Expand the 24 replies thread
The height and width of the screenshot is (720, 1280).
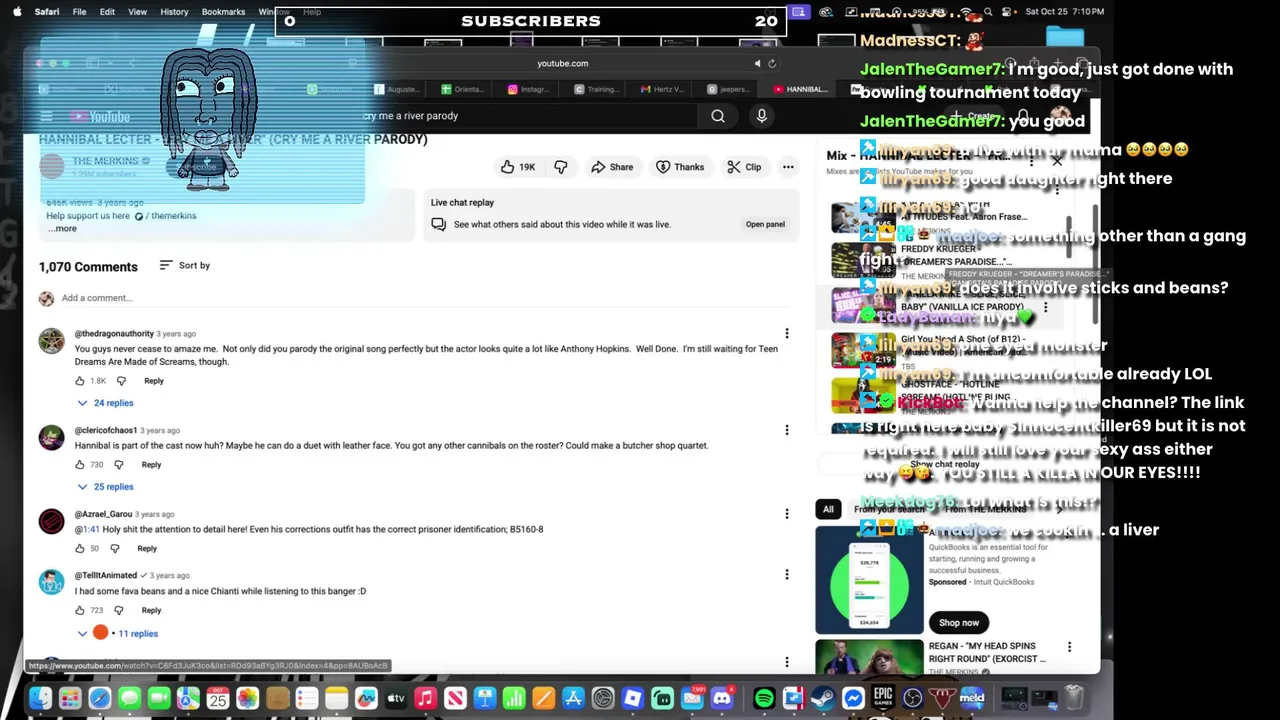[x=105, y=403]
